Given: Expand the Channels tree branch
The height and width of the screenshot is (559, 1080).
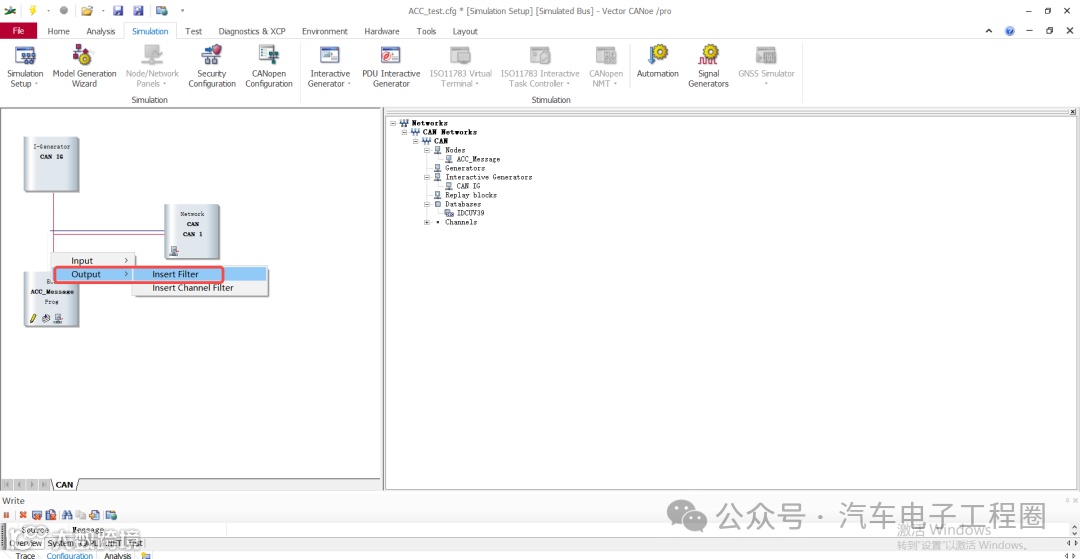Looking at the screenshot, I should pyautogui.click(x=427, y=222).
